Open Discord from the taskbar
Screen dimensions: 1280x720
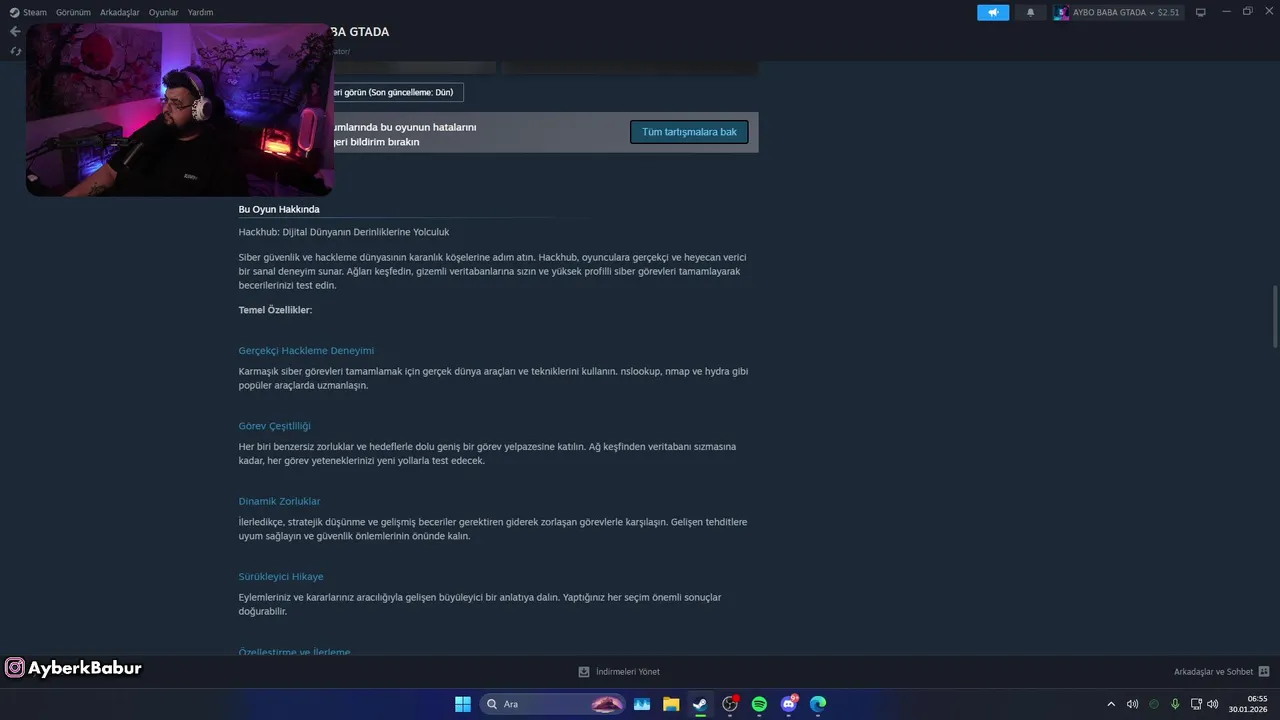point(789,704)
